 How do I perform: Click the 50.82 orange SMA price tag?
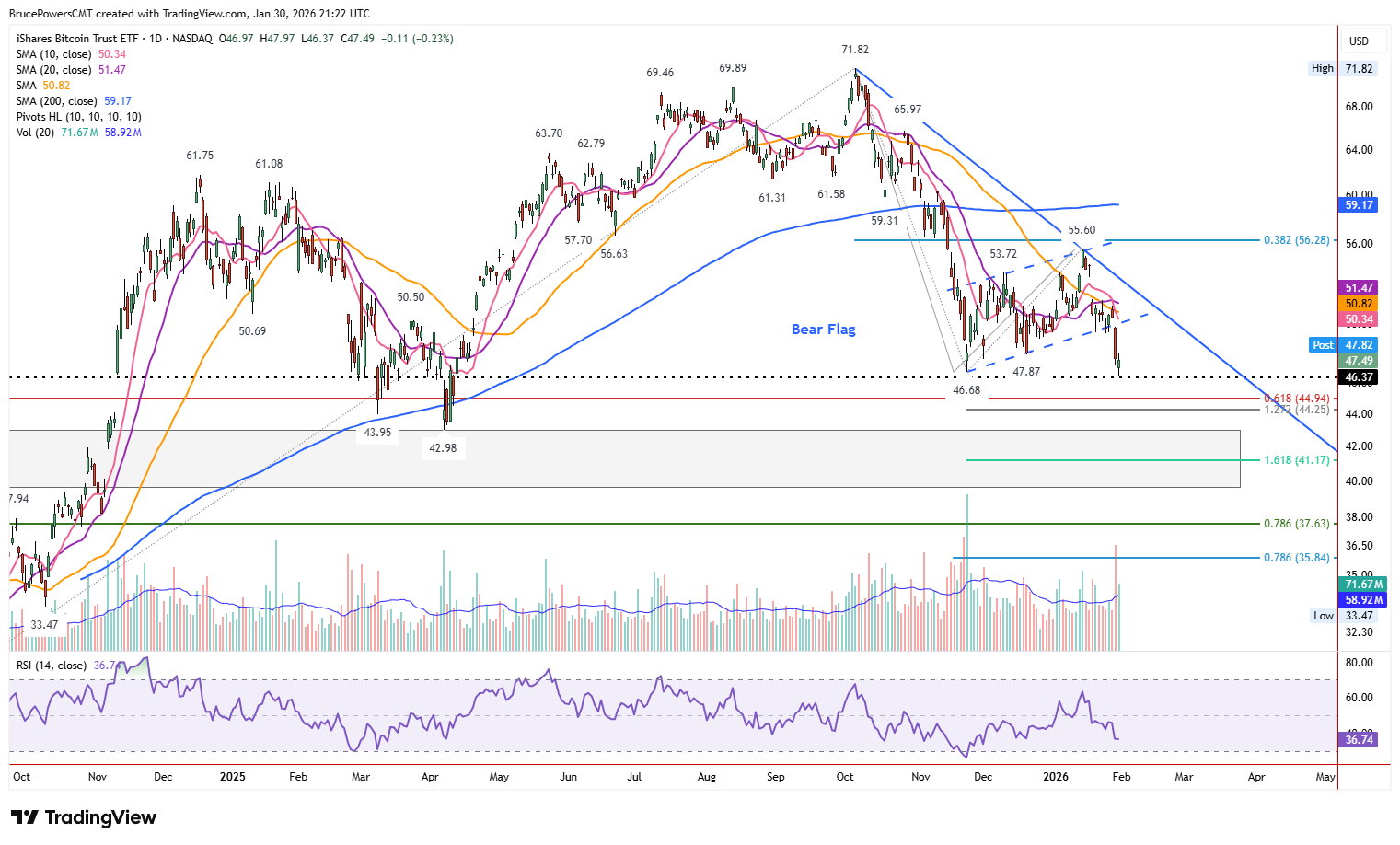1359,304
